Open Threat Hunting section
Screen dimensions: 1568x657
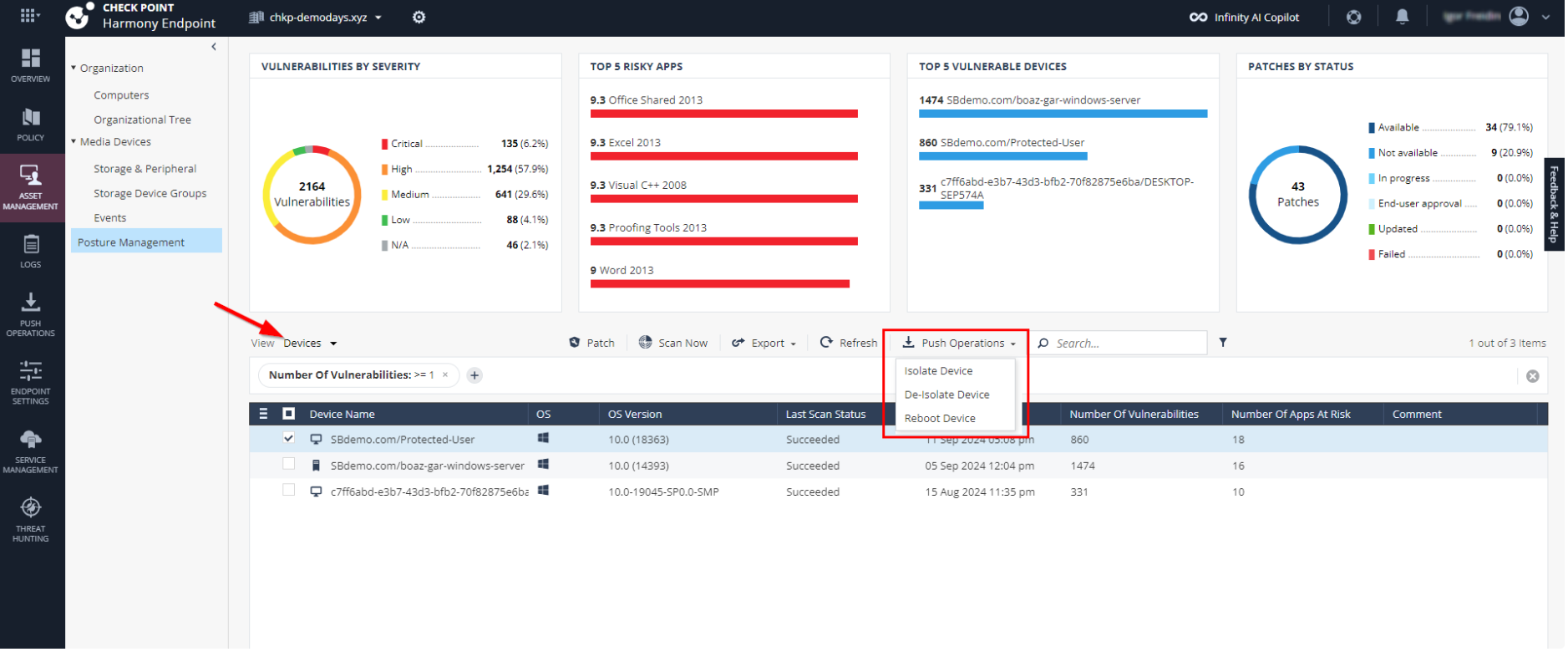(31, 520)
